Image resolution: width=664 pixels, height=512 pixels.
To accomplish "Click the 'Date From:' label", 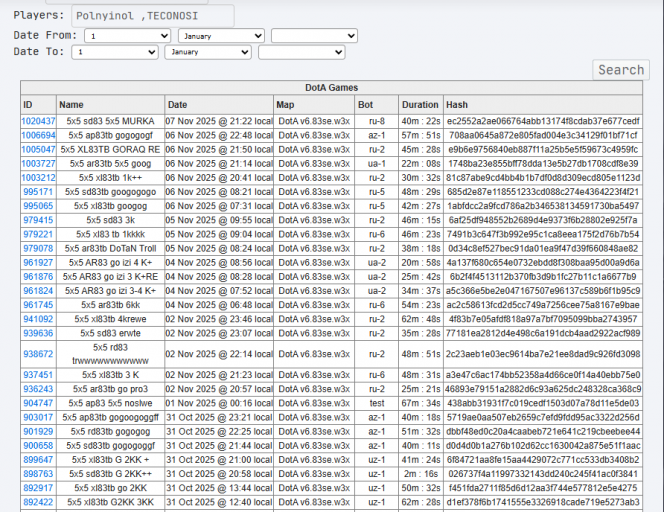I will (45, 35).
